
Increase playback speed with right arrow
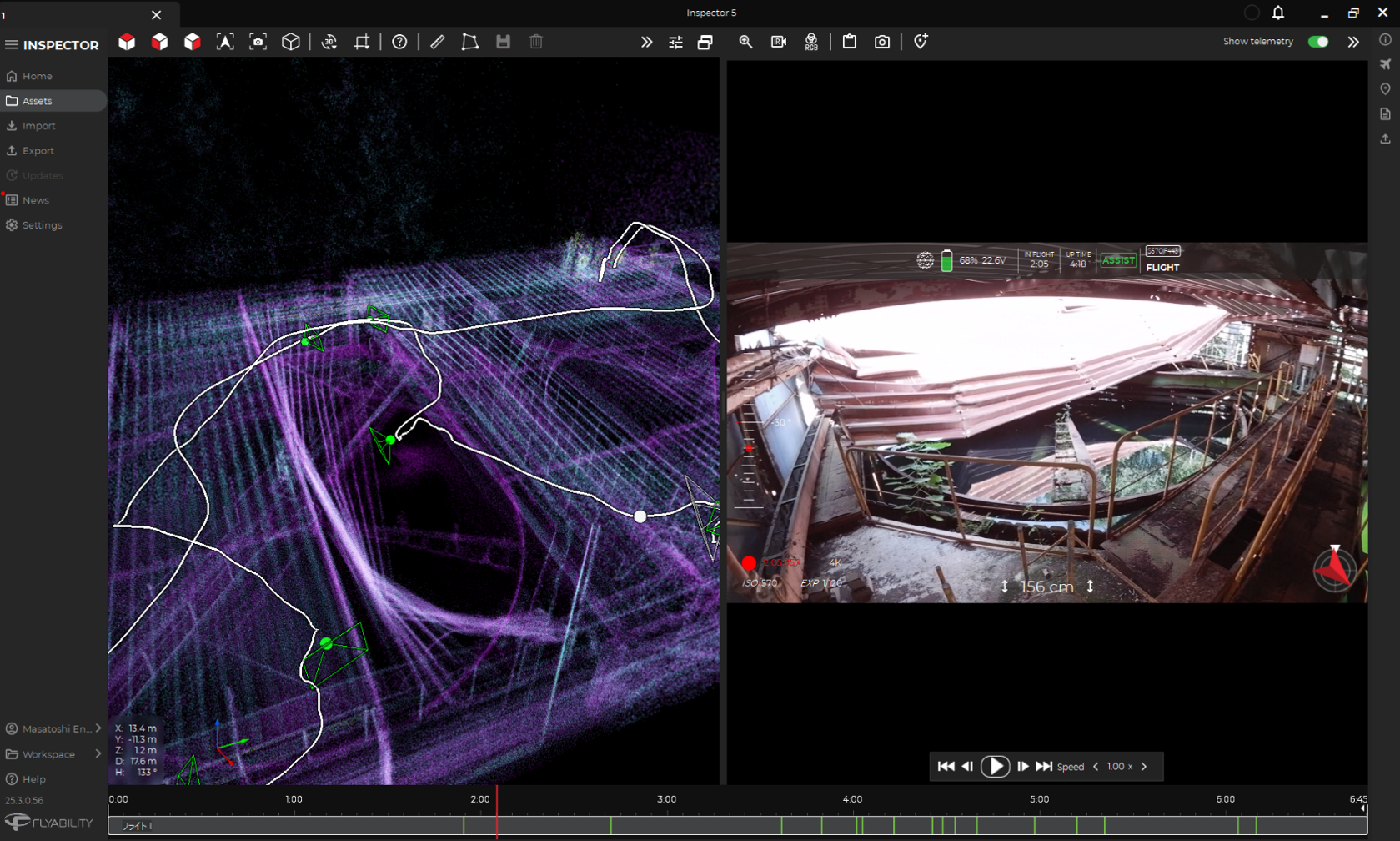(x=1144, y=767)
